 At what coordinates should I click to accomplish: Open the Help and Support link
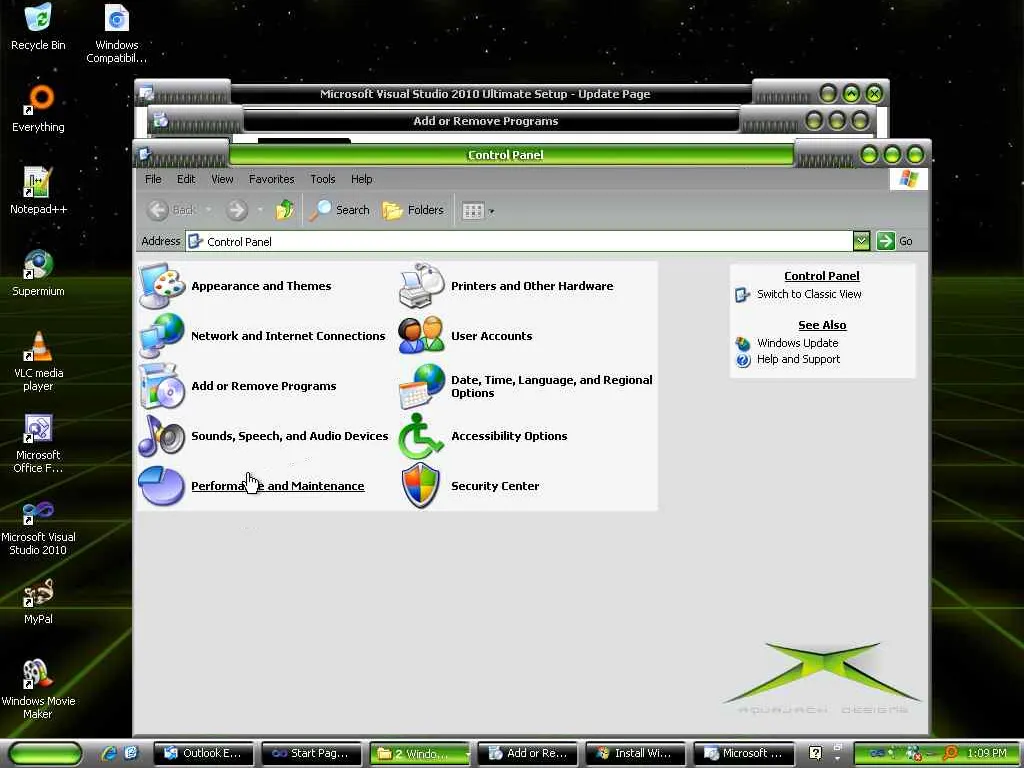coord(798,359)
